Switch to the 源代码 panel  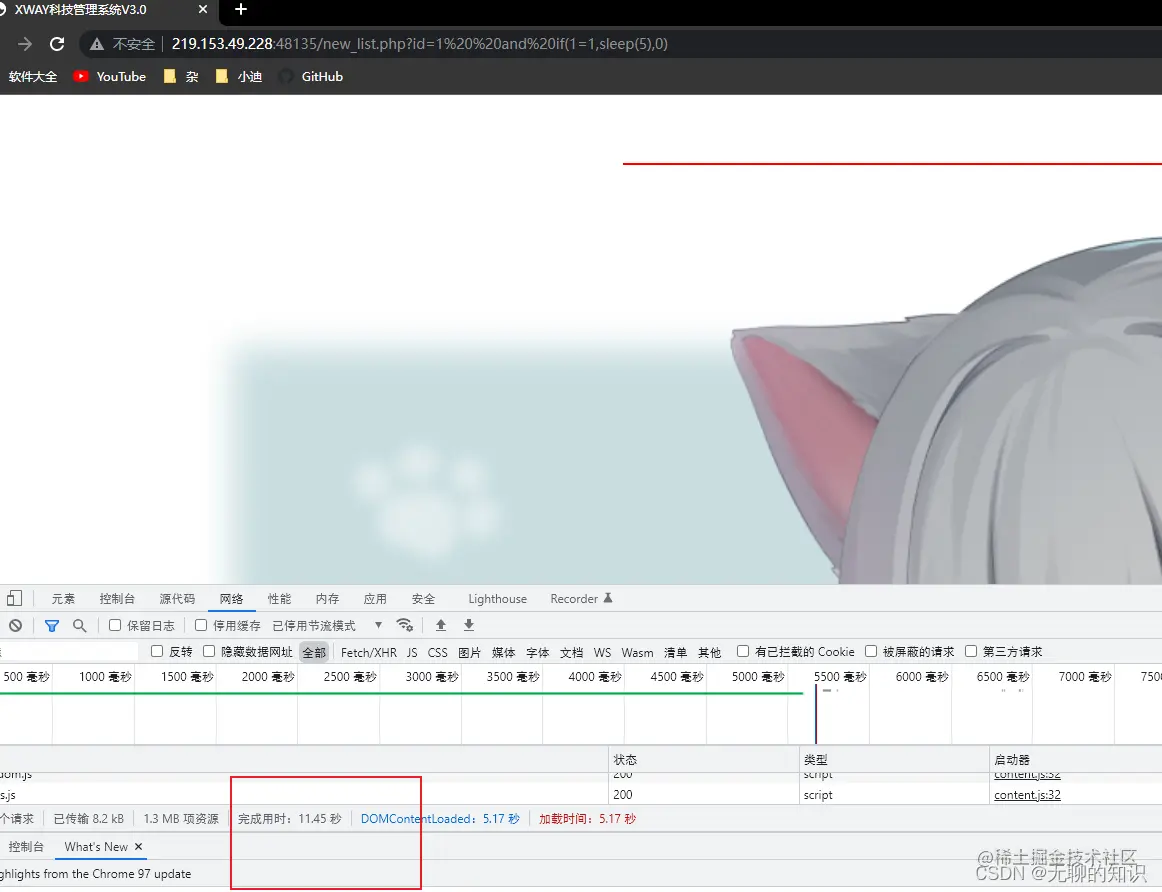click(x=177, y=599)
